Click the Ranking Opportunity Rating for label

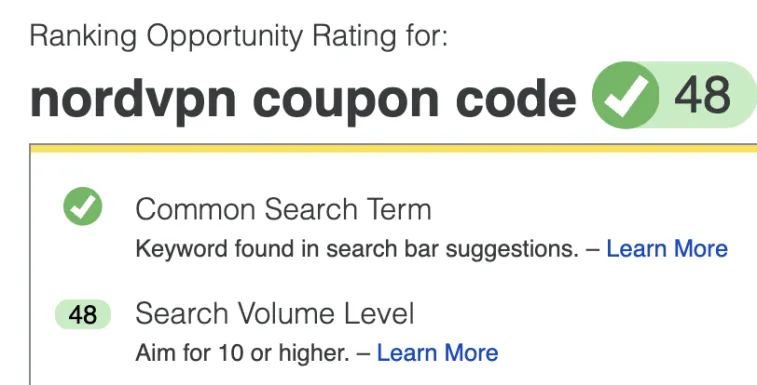pos(239,36)
